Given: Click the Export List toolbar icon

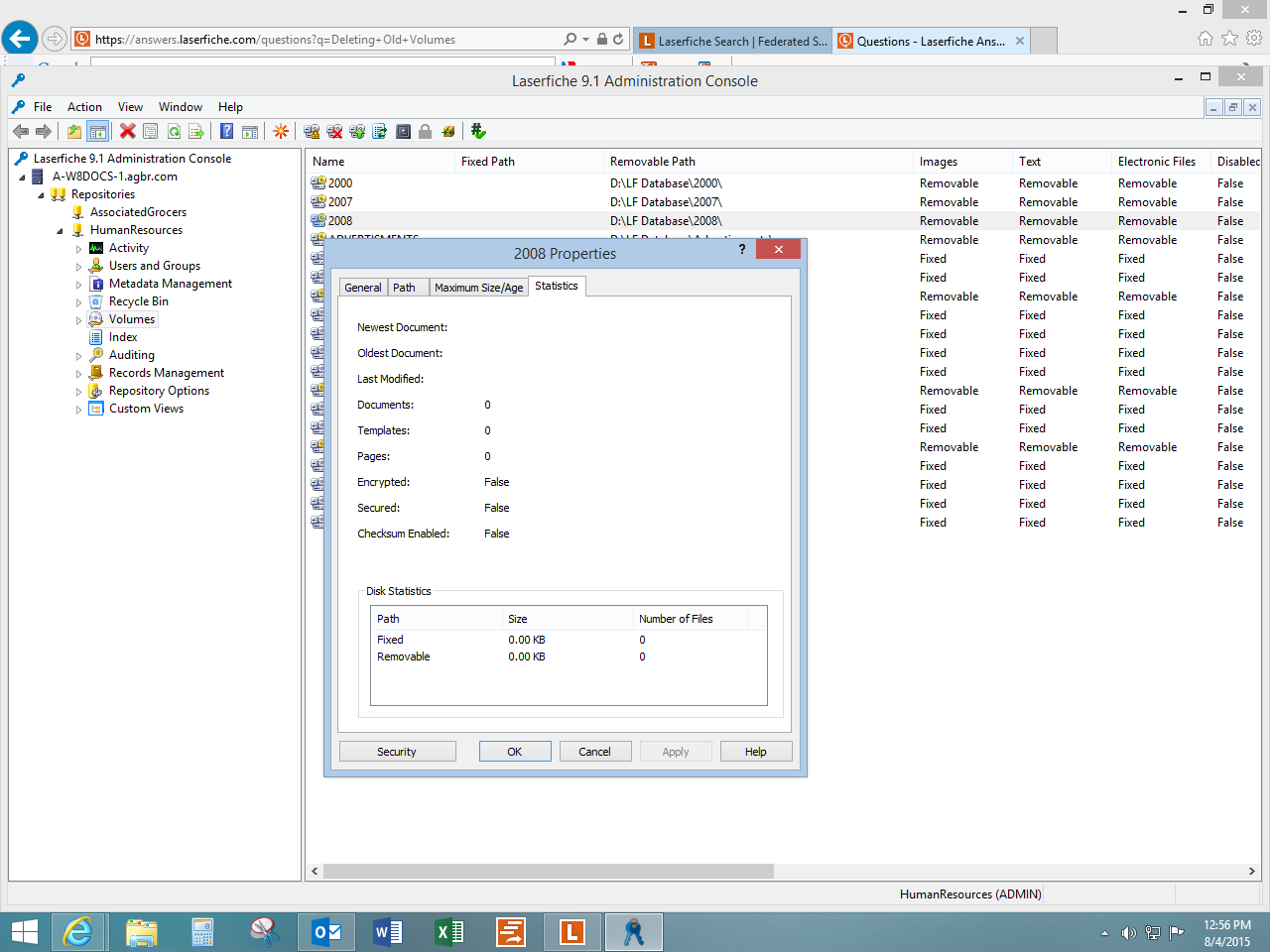Looking at the screenshot, I should (x=196, y=131).
